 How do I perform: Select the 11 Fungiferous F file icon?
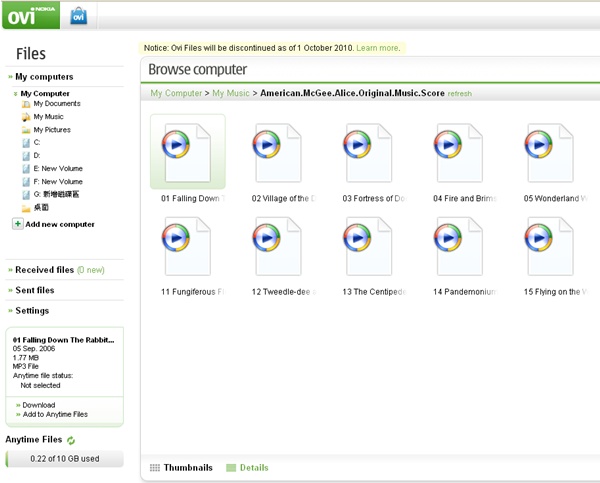[187, 246]
